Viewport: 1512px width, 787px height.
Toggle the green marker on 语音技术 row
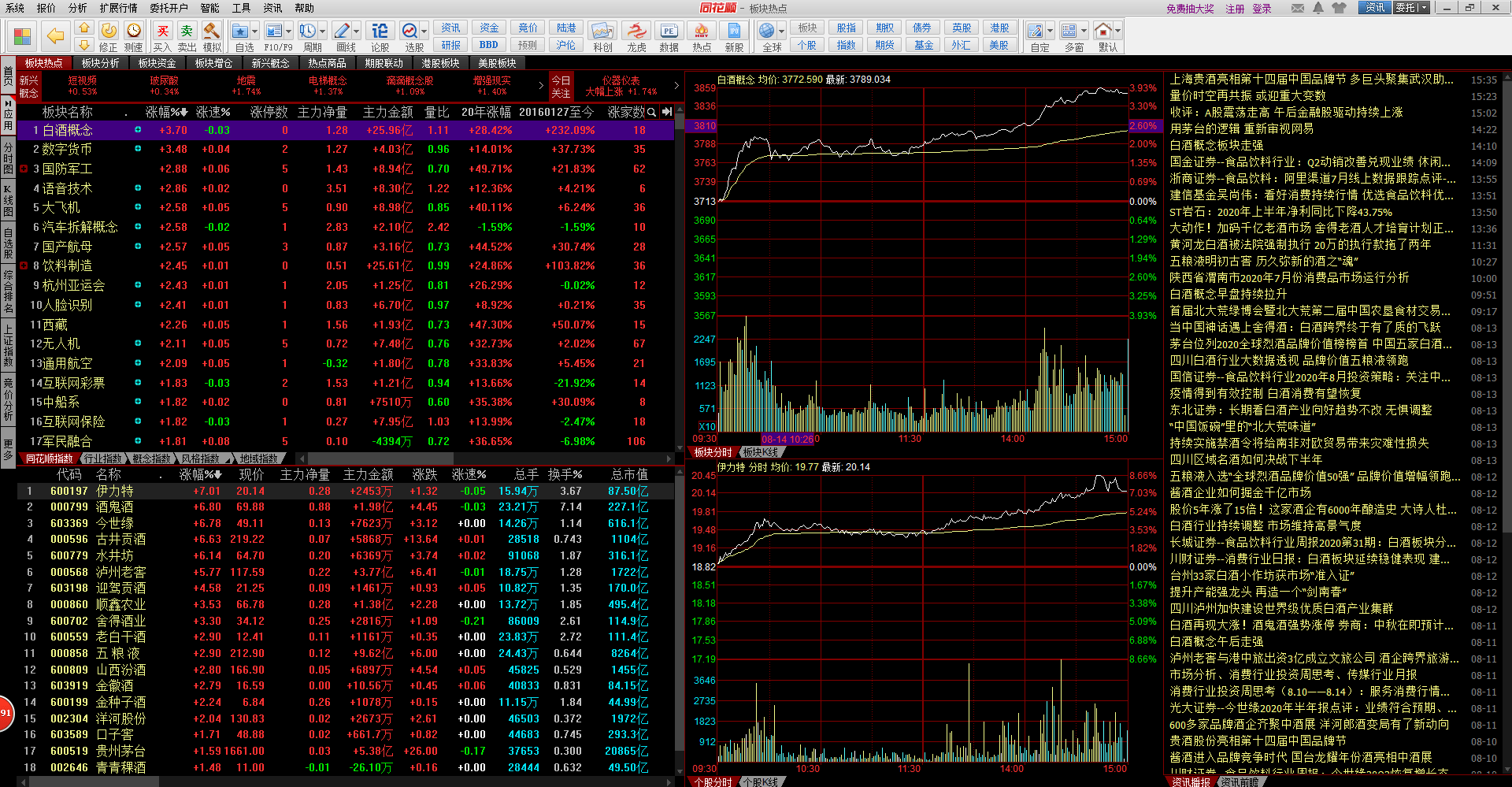138,188
